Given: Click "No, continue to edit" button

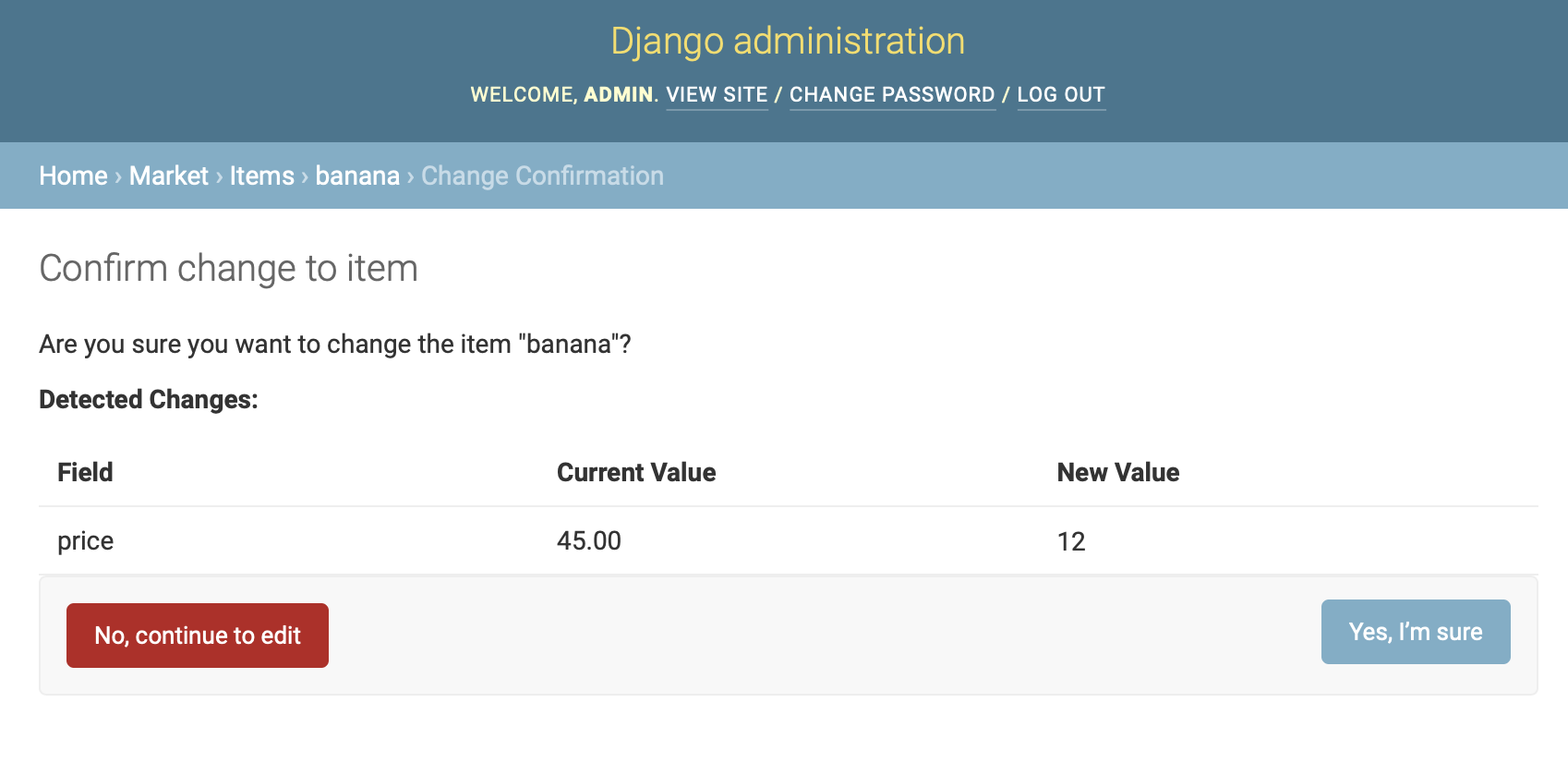Looking at the screenshot, I should 197,635.
